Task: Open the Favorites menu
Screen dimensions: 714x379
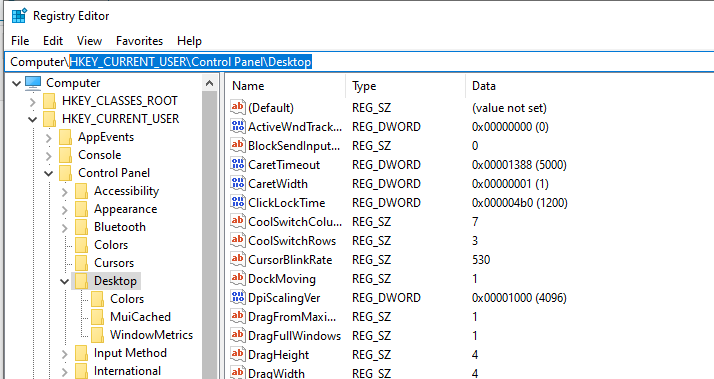Action: click(x=139, y=41)
